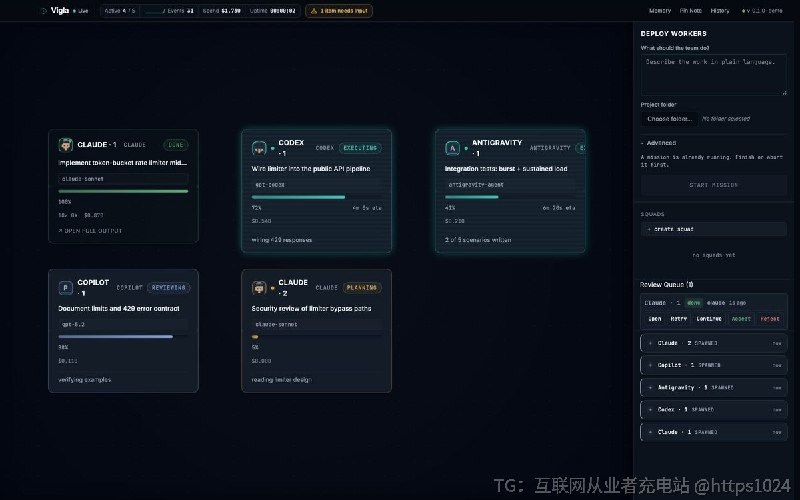Click the antigravity-agent model field
The width and height of the screenshot is (800, 500).
[510, 185]
